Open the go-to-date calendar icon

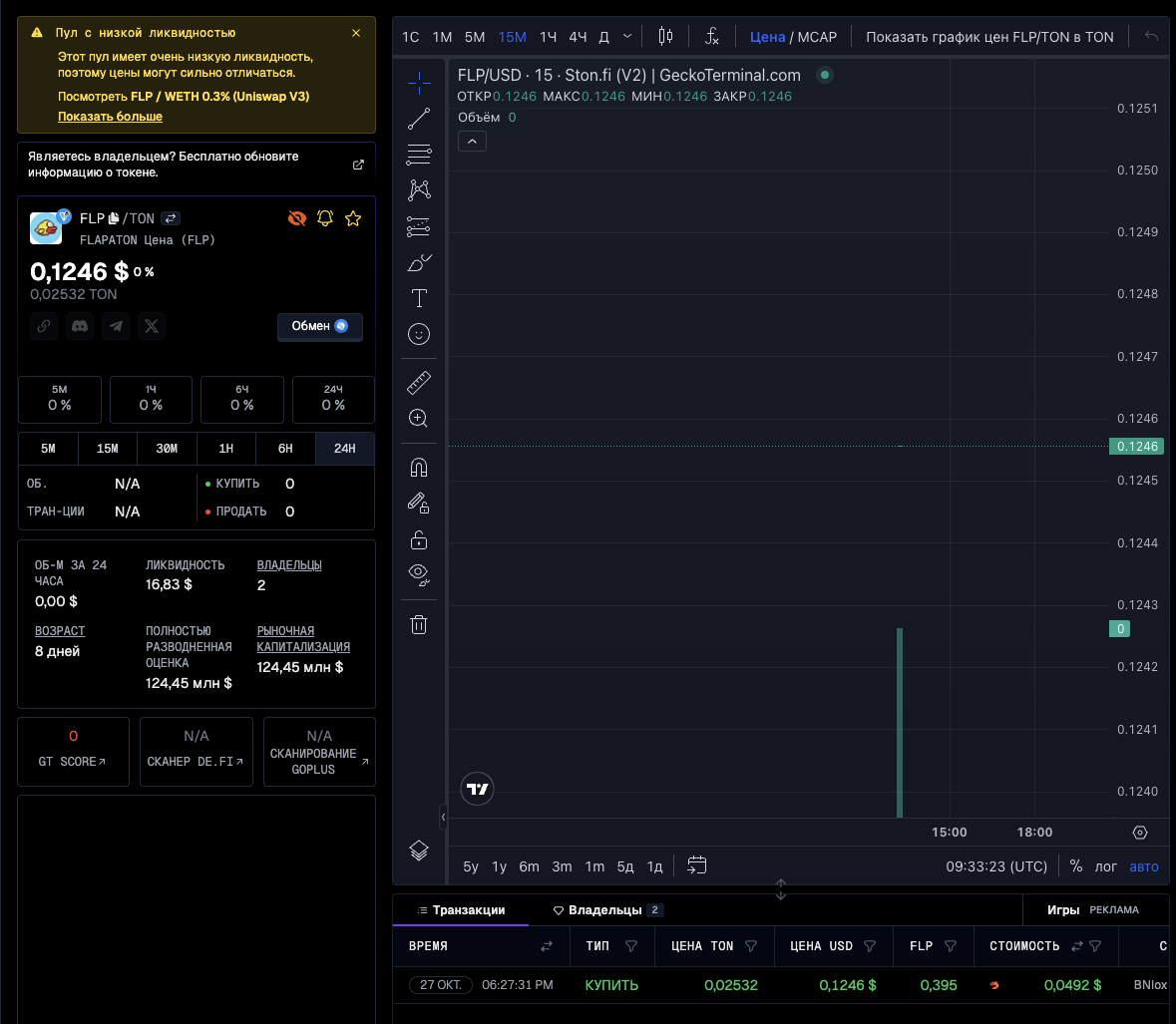697,865
